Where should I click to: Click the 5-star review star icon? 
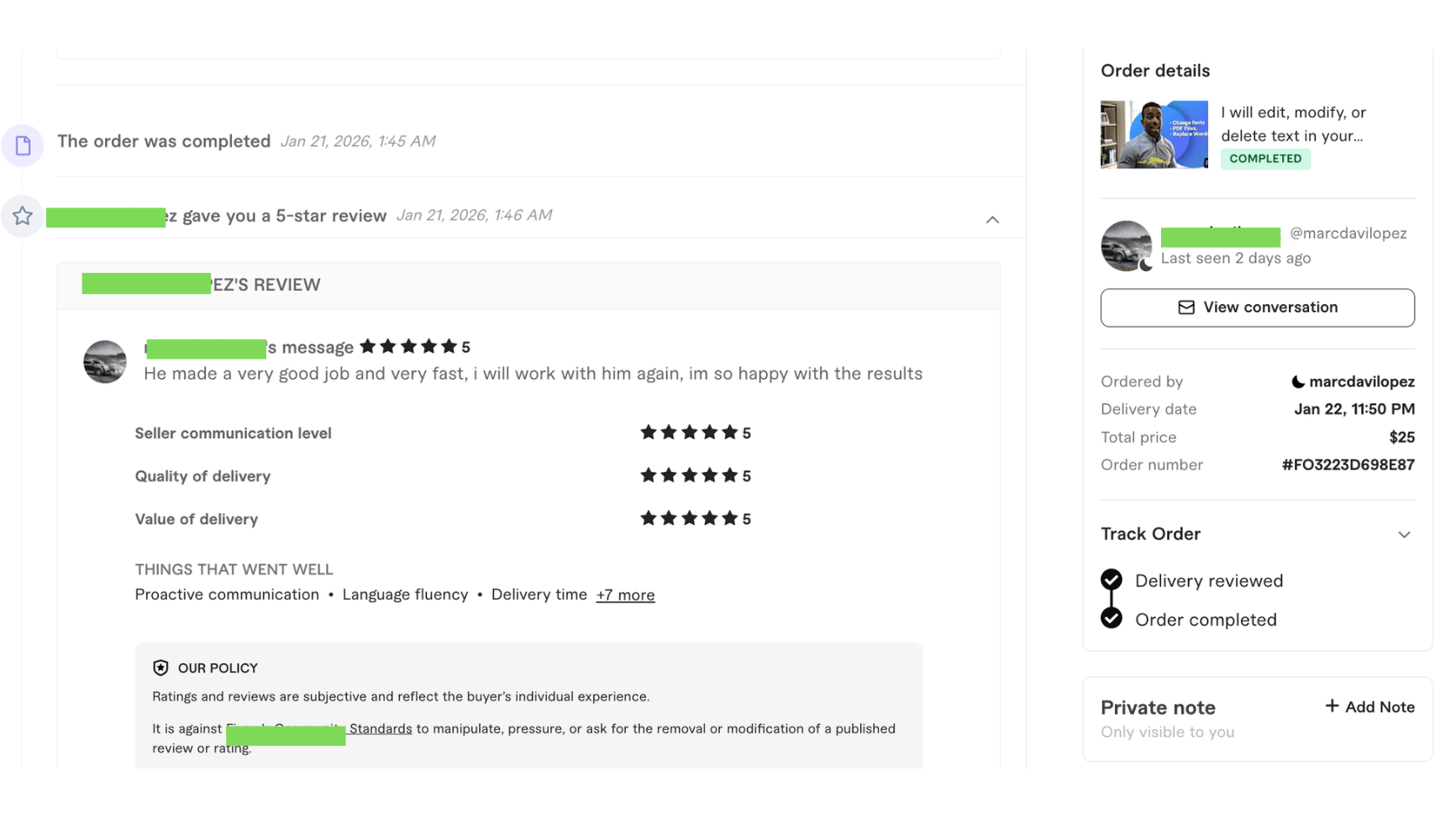(23, 216)
